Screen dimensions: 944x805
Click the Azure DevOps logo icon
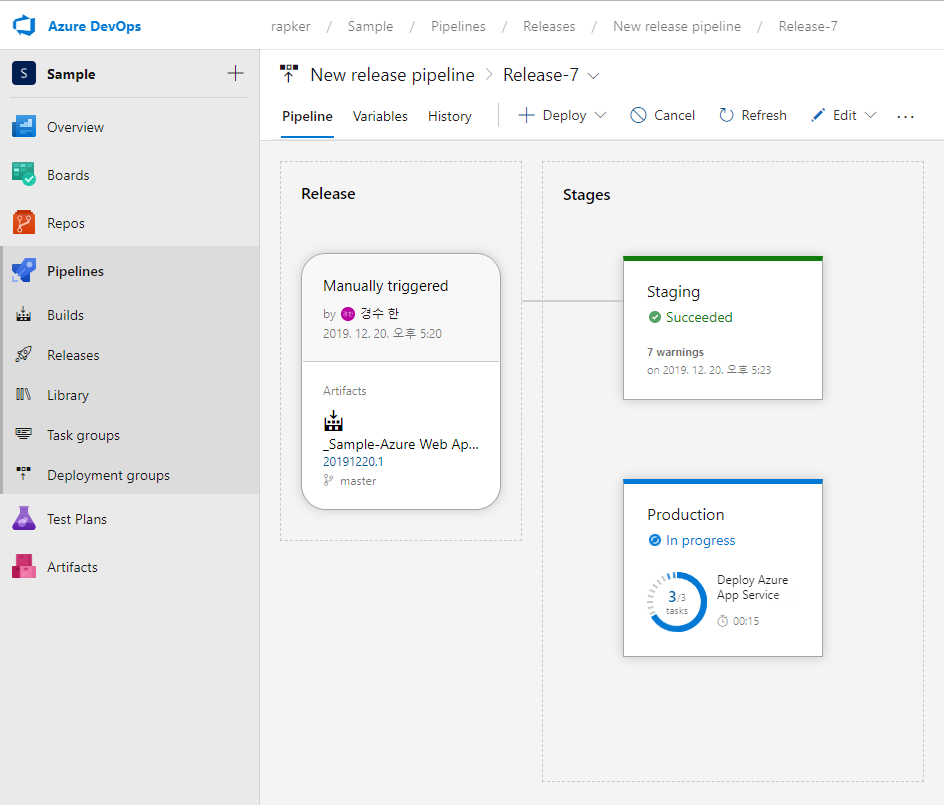(24, 26)
